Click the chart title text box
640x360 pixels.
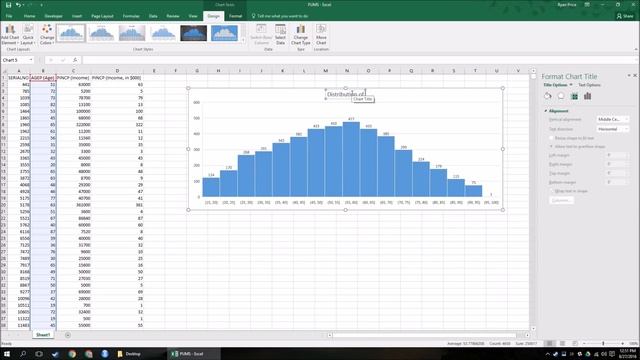pos(345,94)
